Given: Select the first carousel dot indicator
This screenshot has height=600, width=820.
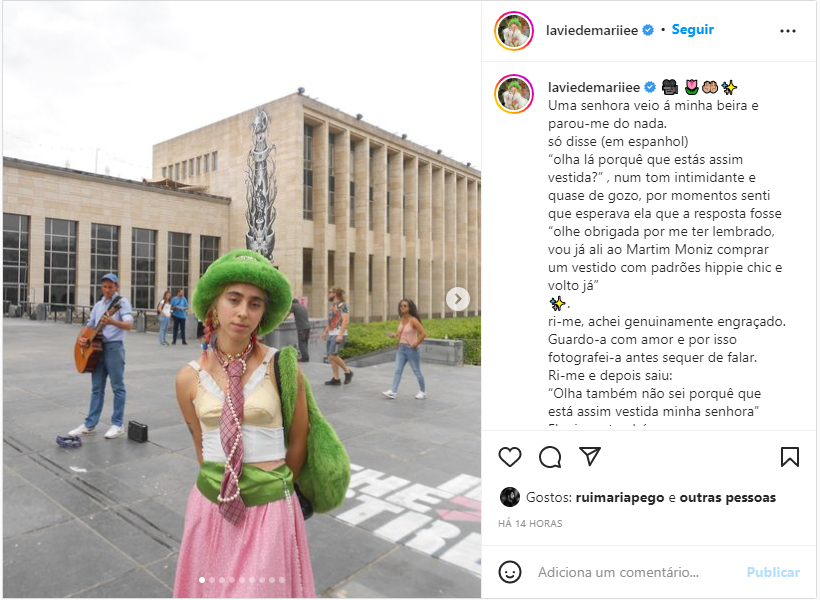Looking at the screenshot, I should 202,580.
